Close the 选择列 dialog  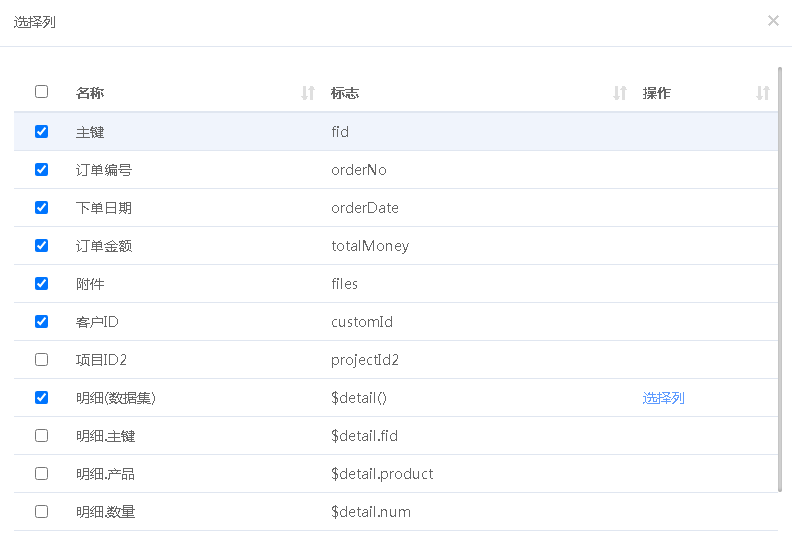773,20
